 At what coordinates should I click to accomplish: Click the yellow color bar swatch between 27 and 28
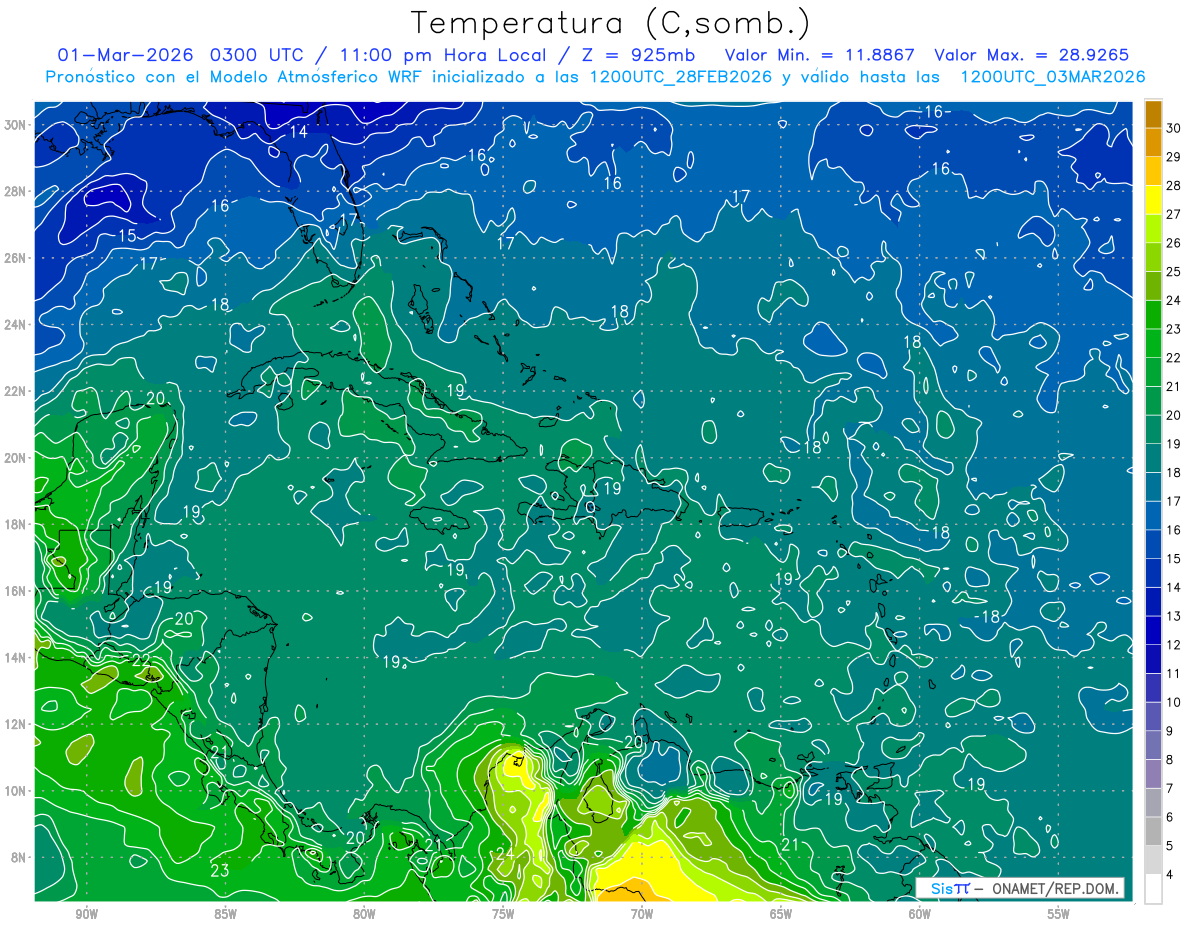click(1154, 200)
